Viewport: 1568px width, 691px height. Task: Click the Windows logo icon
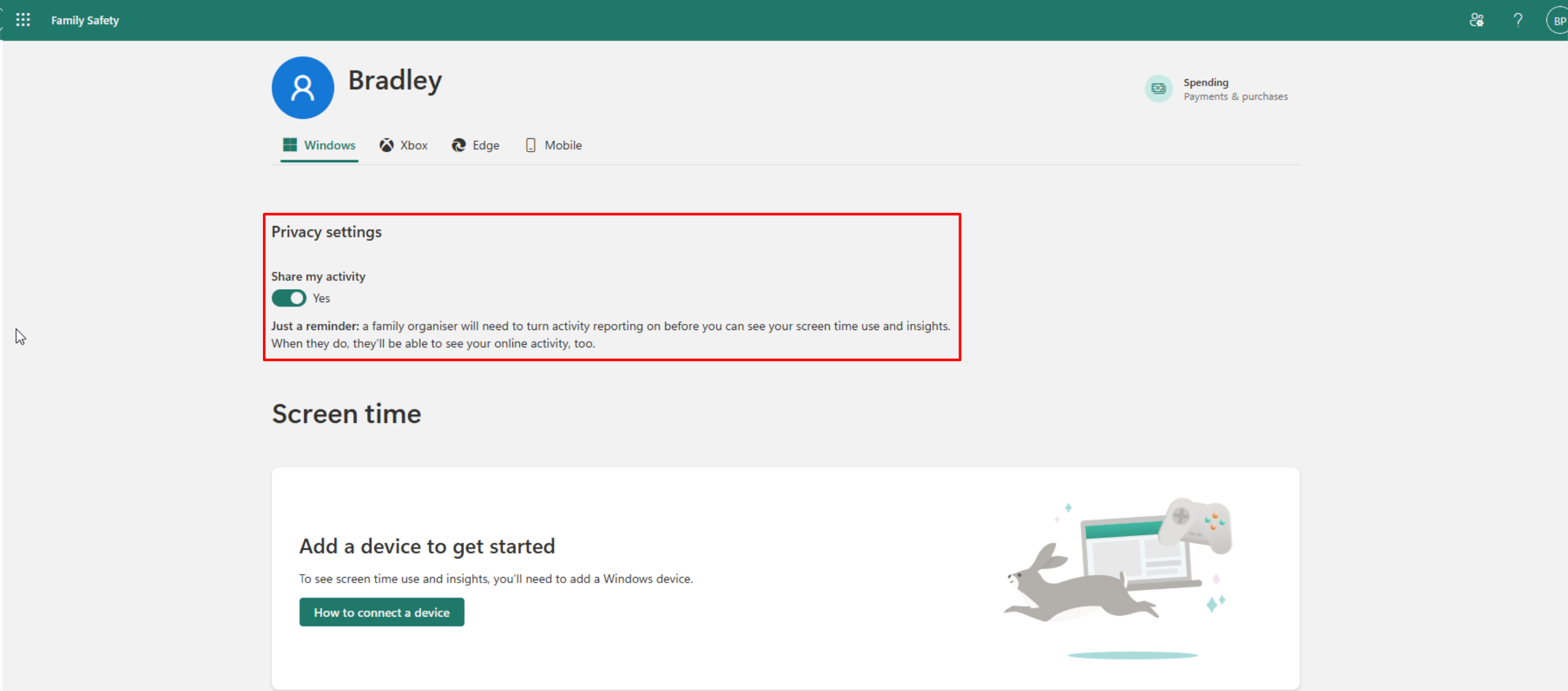tap(290, 145)
